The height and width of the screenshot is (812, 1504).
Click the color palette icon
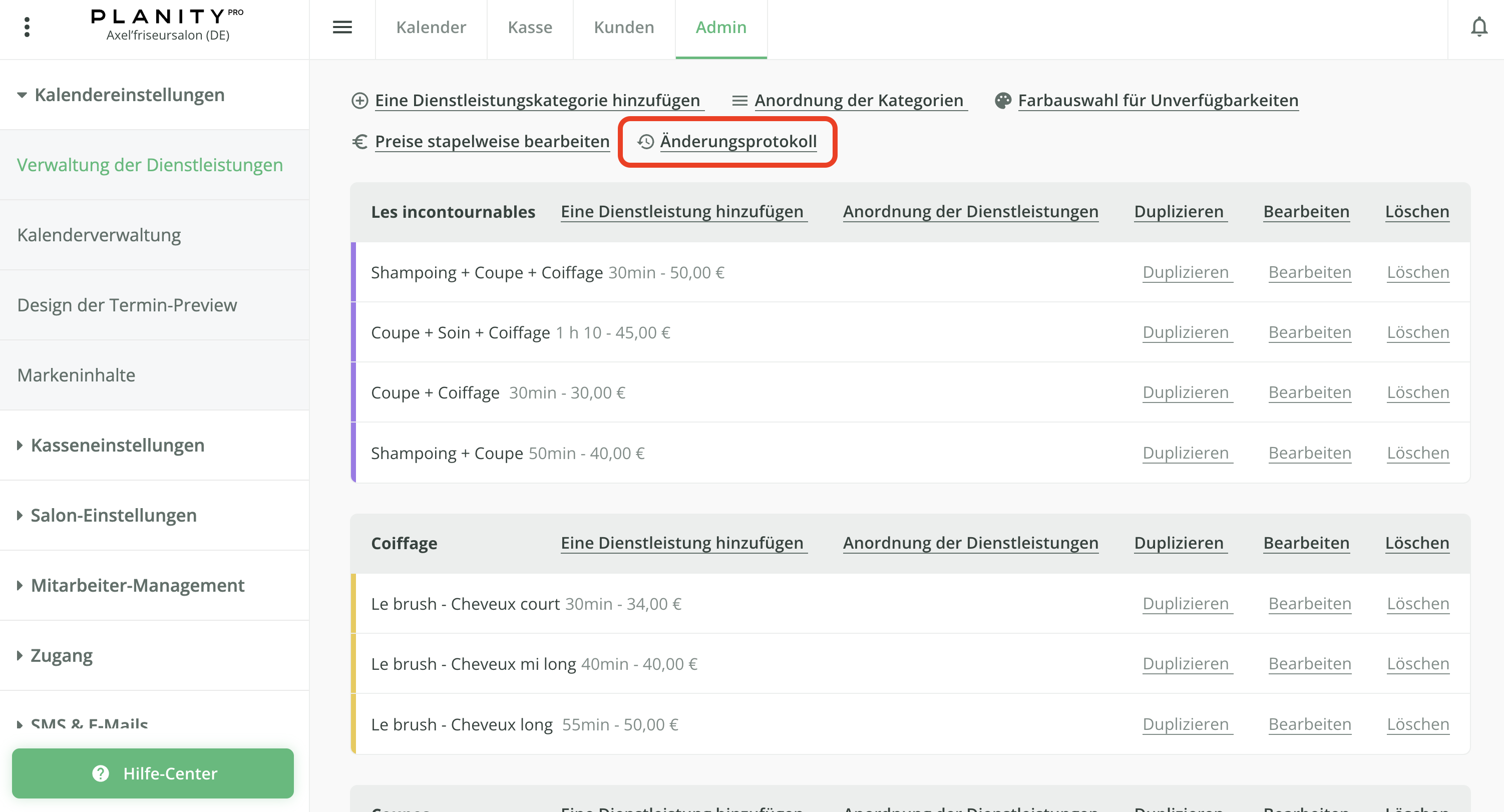tap(1002, 101)
